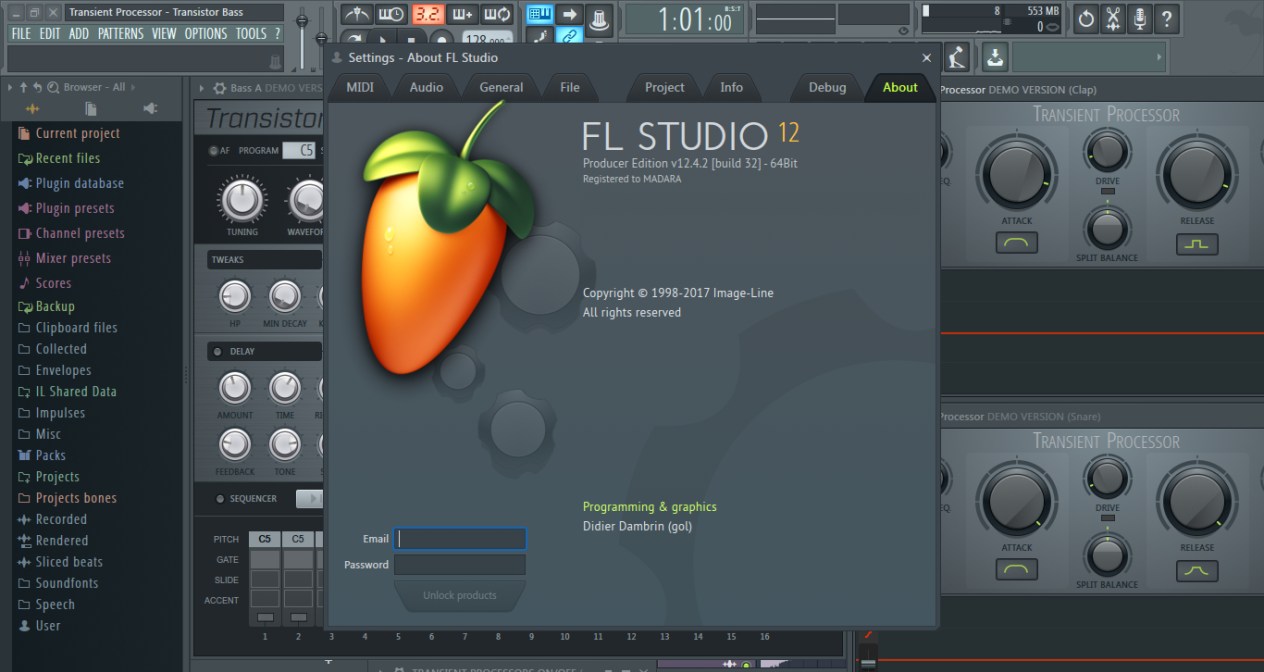This screenshot has width=1264, height=672.
Task: Toggle the DELAY enable LED
Action: pos(217,352)
